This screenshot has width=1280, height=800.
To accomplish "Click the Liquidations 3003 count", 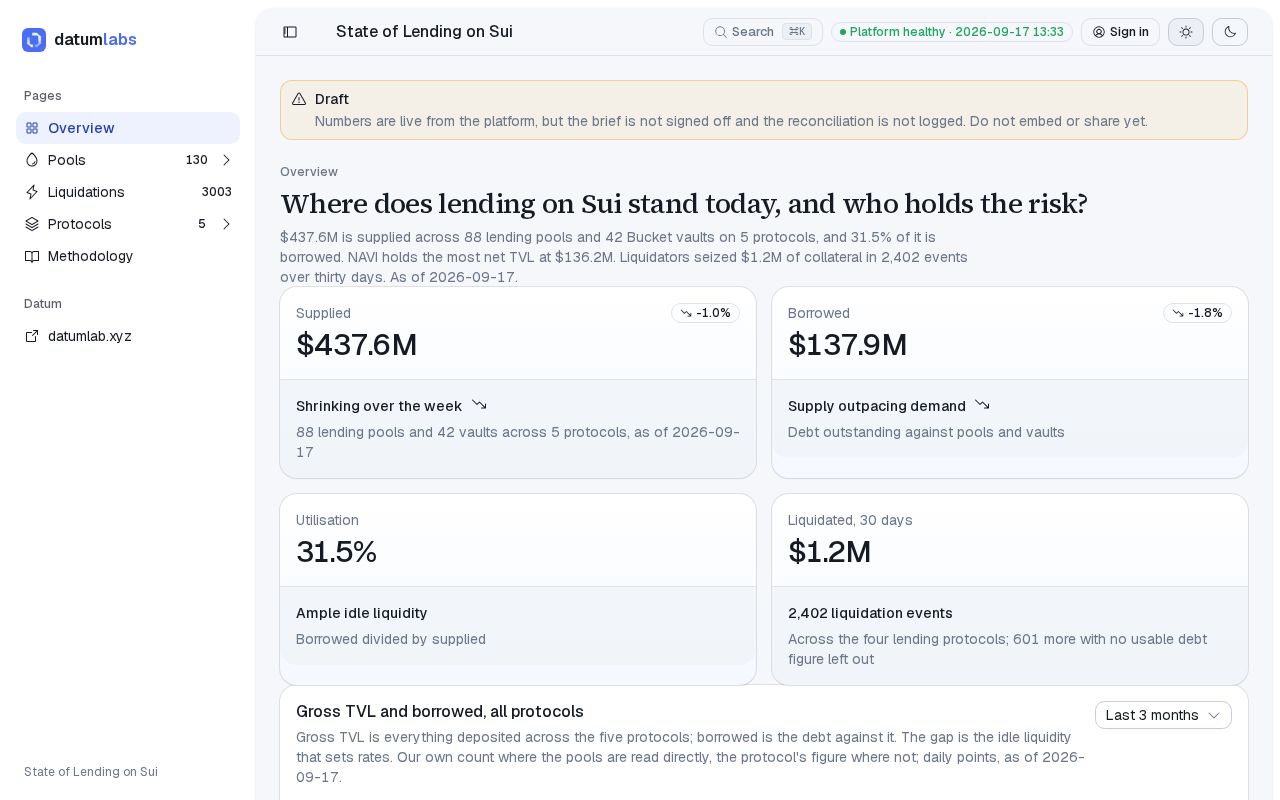I will (x=216, y=192).
